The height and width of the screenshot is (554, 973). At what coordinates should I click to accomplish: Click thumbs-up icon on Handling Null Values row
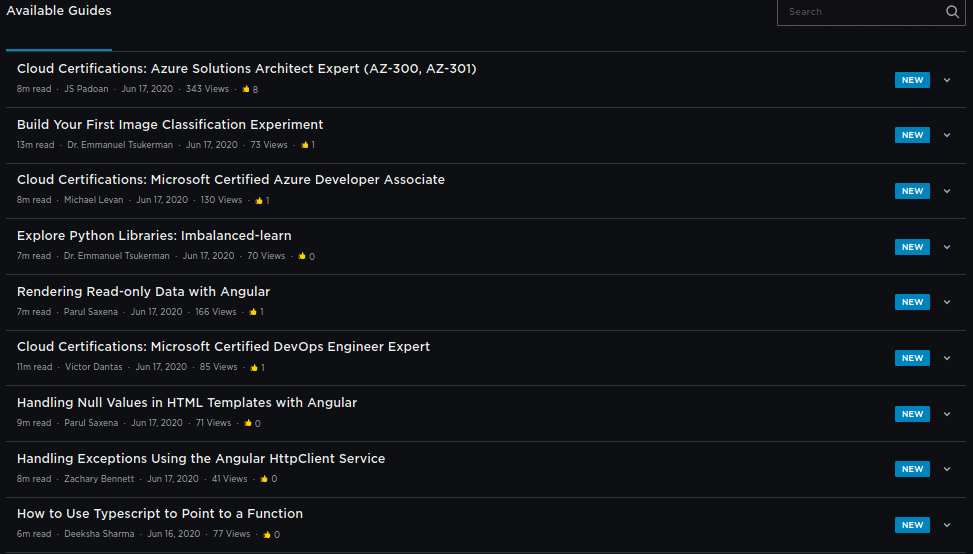coord(248,422)
